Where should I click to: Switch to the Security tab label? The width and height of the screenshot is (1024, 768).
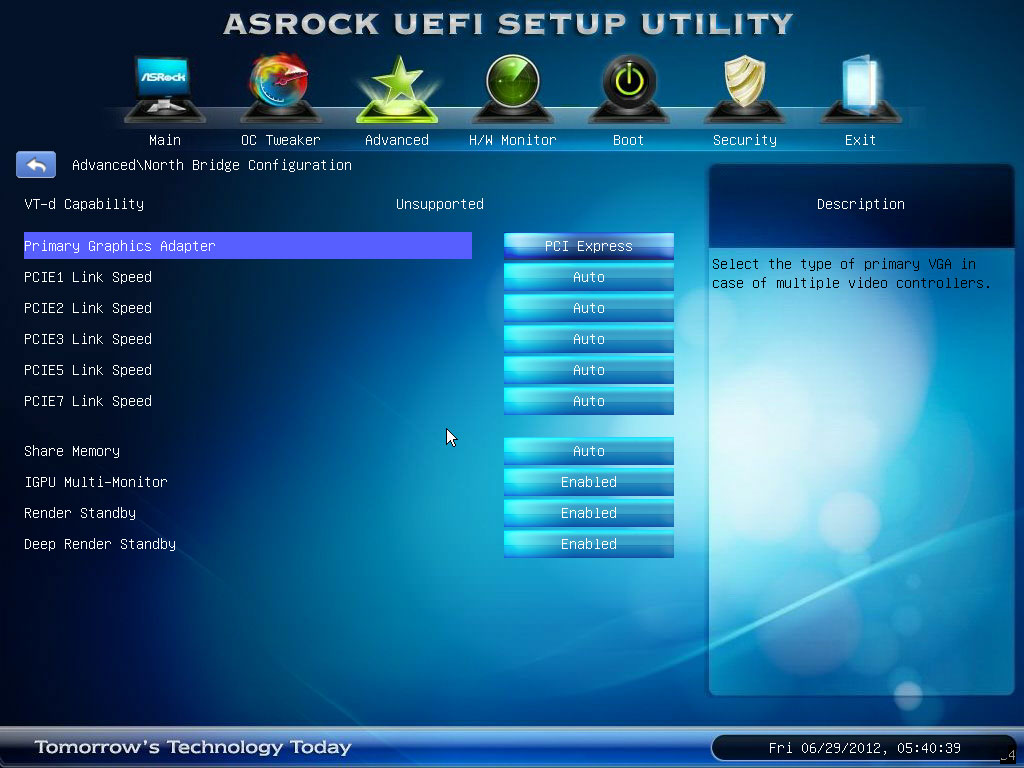(744, 140)
